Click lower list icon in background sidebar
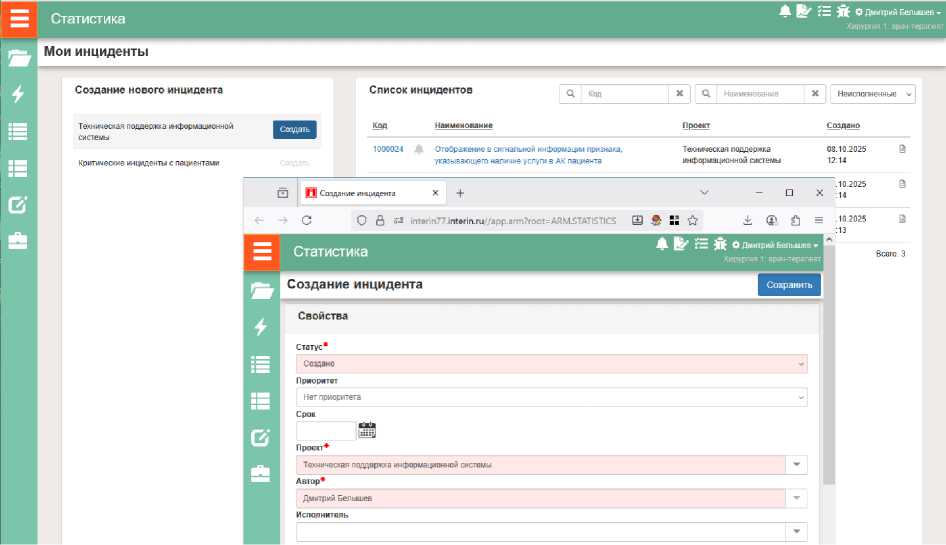This screenshot has height=545, width=946. tap(18, 168)
